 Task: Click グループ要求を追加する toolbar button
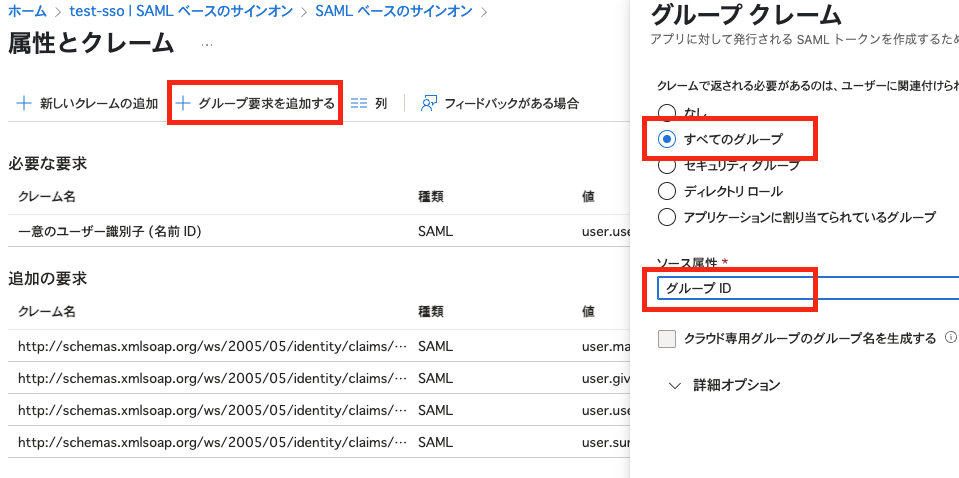(x=255, y=103)
